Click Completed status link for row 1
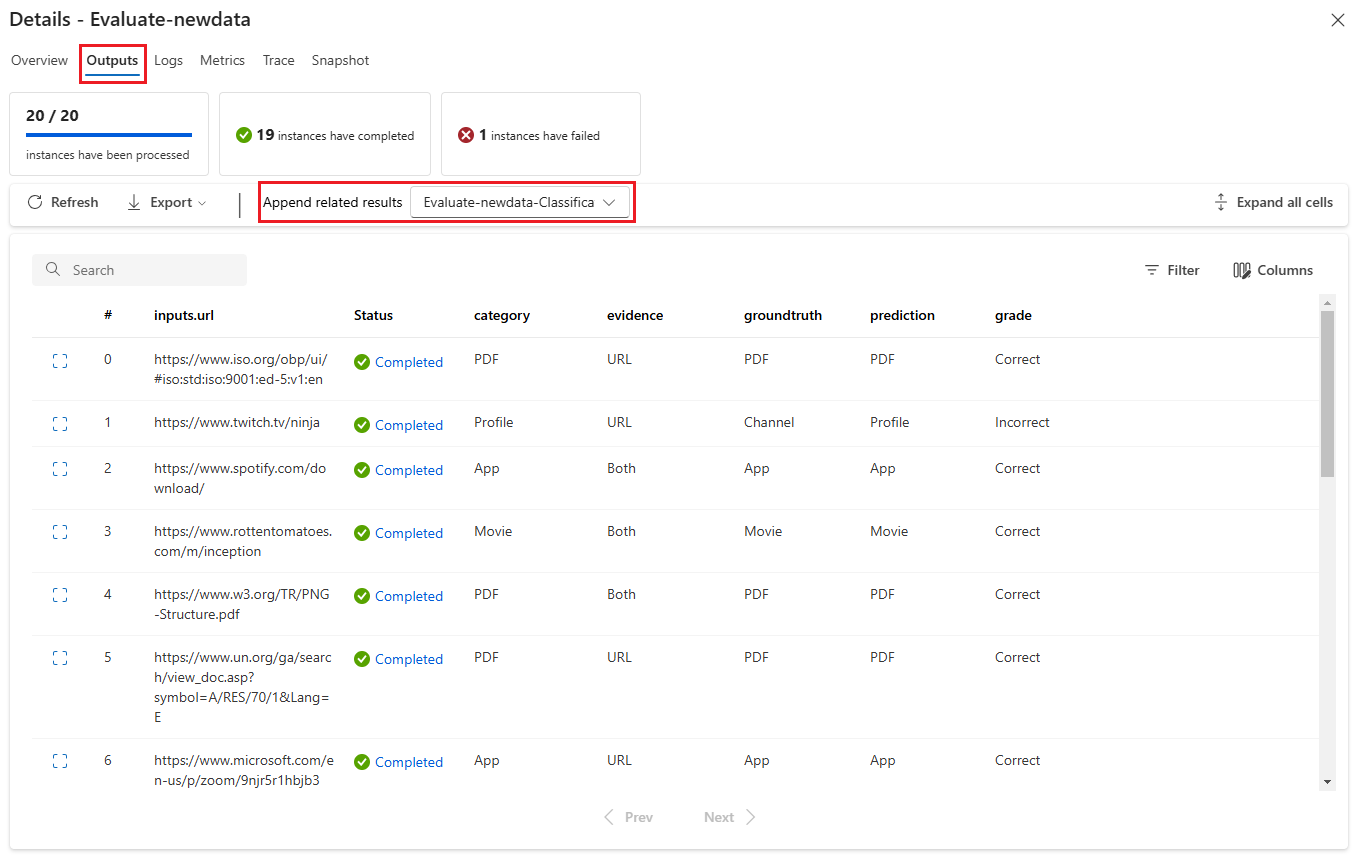 coord(408,425)
